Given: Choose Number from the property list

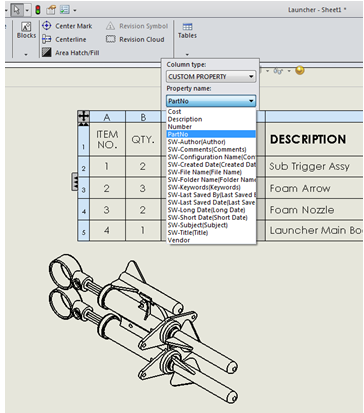Looking at the screenshot, I should pos(211,127).
